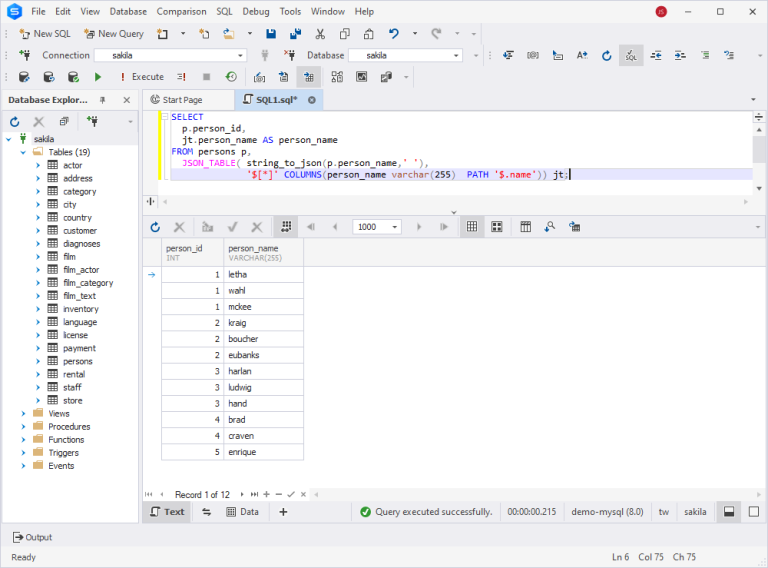Refresh data in the results grid
Screen dimensions: 768x568
pyautogui.click(x=155, y=227)
